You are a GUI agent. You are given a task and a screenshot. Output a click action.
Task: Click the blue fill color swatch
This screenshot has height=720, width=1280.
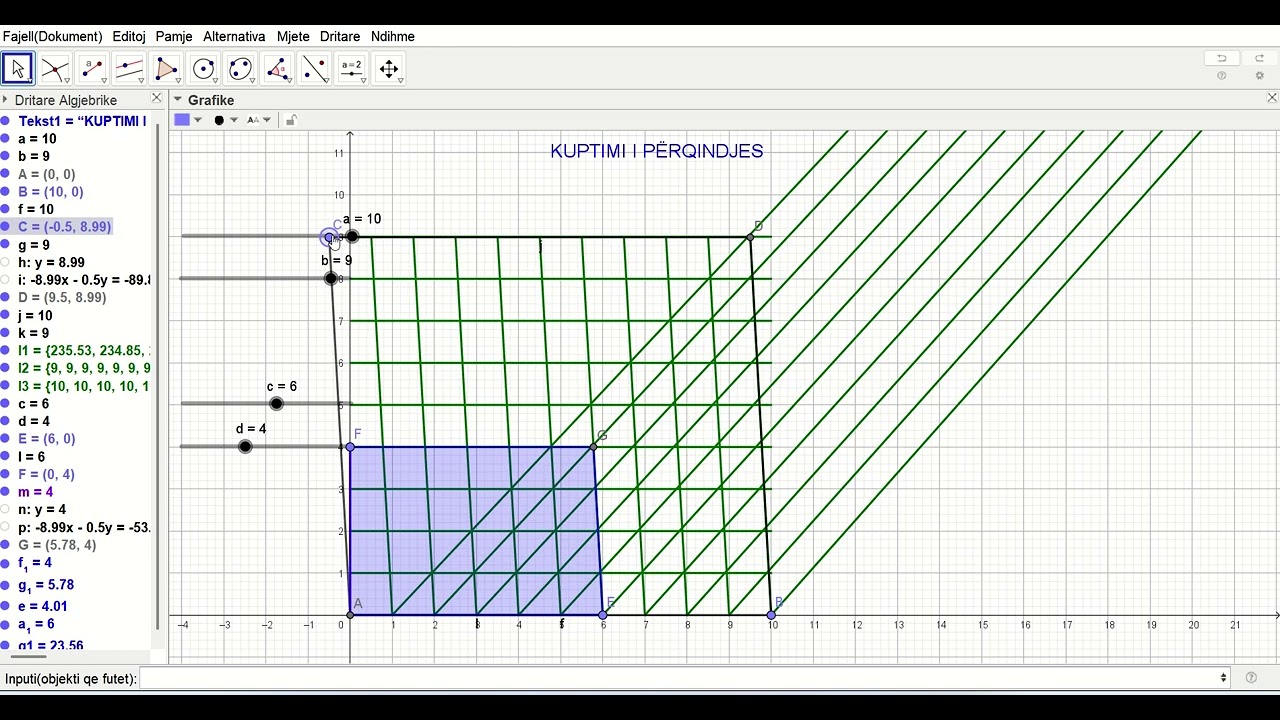tap(182, 120)
